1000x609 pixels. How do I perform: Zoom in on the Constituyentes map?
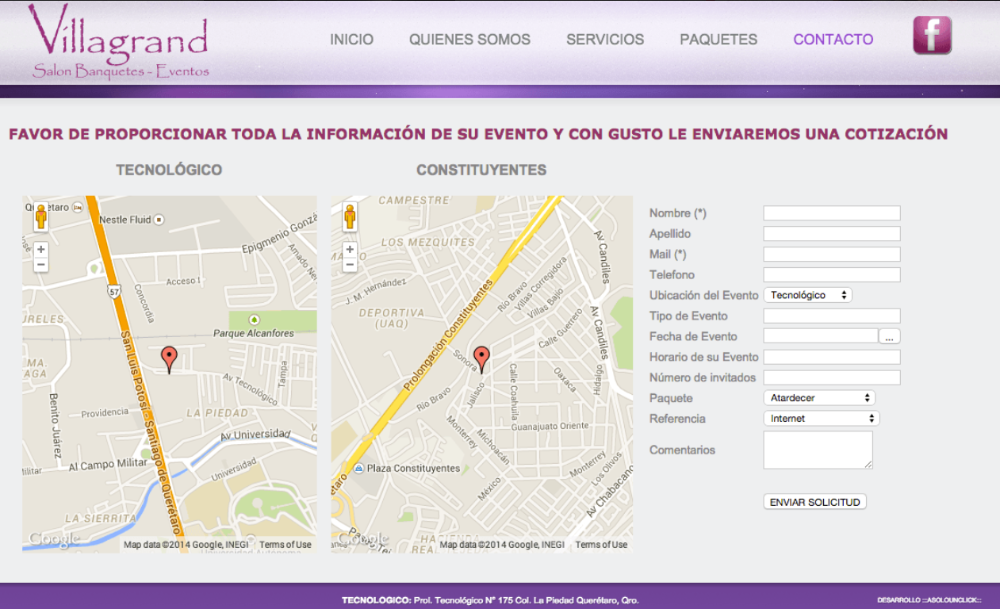coord(350,249)
